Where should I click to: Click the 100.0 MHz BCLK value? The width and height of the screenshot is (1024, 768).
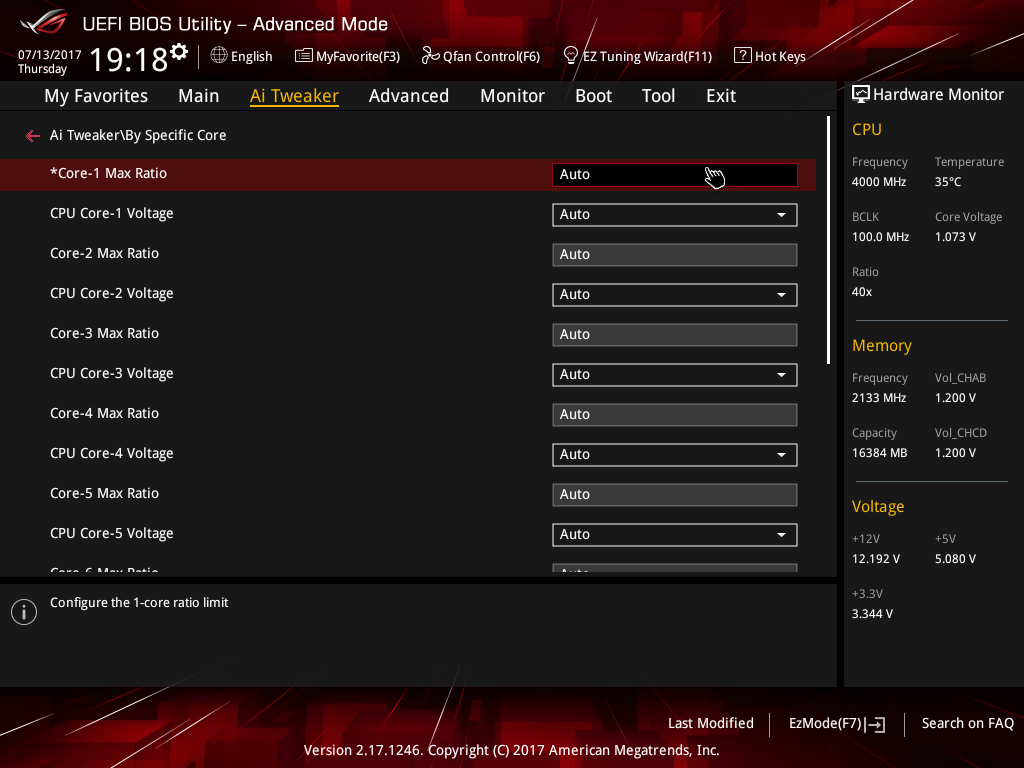click(880, 237)
